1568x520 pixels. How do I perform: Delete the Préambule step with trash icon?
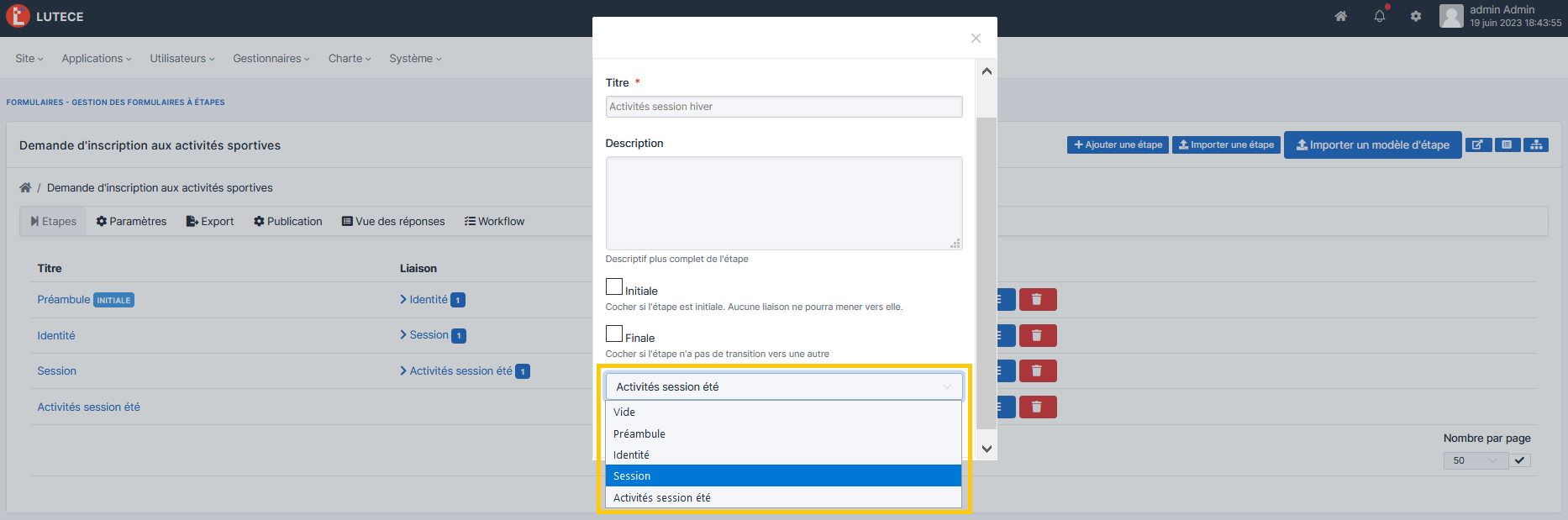1037,300
